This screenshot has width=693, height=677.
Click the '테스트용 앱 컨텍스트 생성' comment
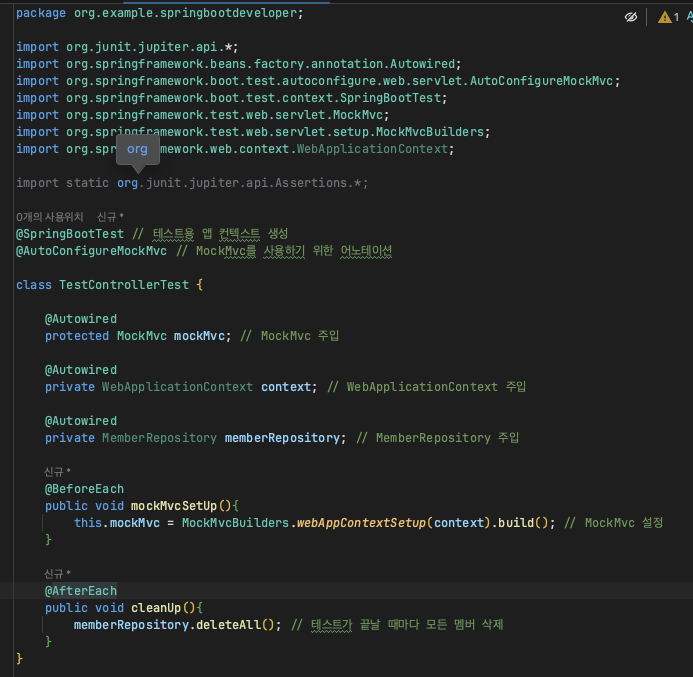tap(210, 234)
